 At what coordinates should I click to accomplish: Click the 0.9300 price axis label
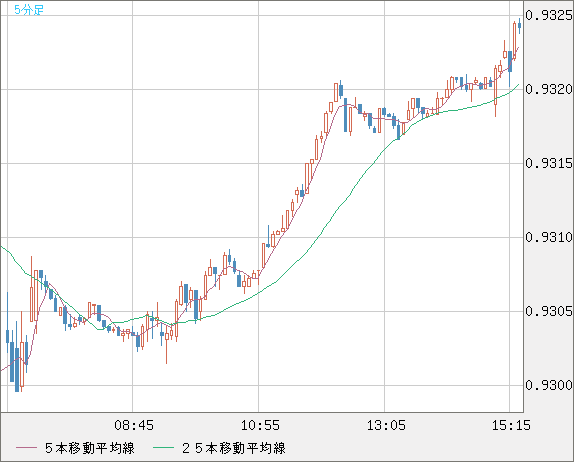click(549, 385)
